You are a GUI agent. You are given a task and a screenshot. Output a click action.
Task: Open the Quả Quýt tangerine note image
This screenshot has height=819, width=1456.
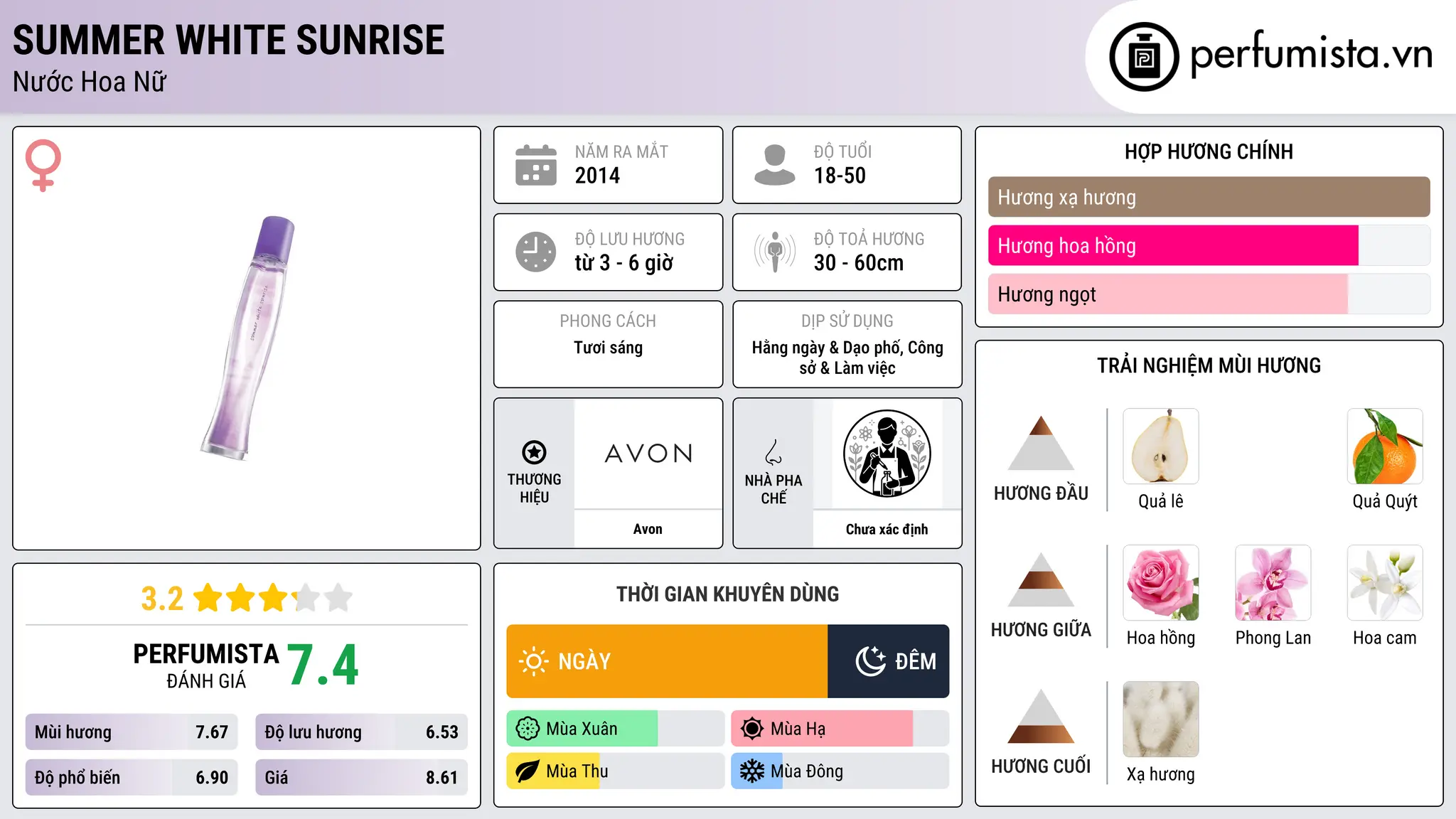click(x=1385, y=446)
